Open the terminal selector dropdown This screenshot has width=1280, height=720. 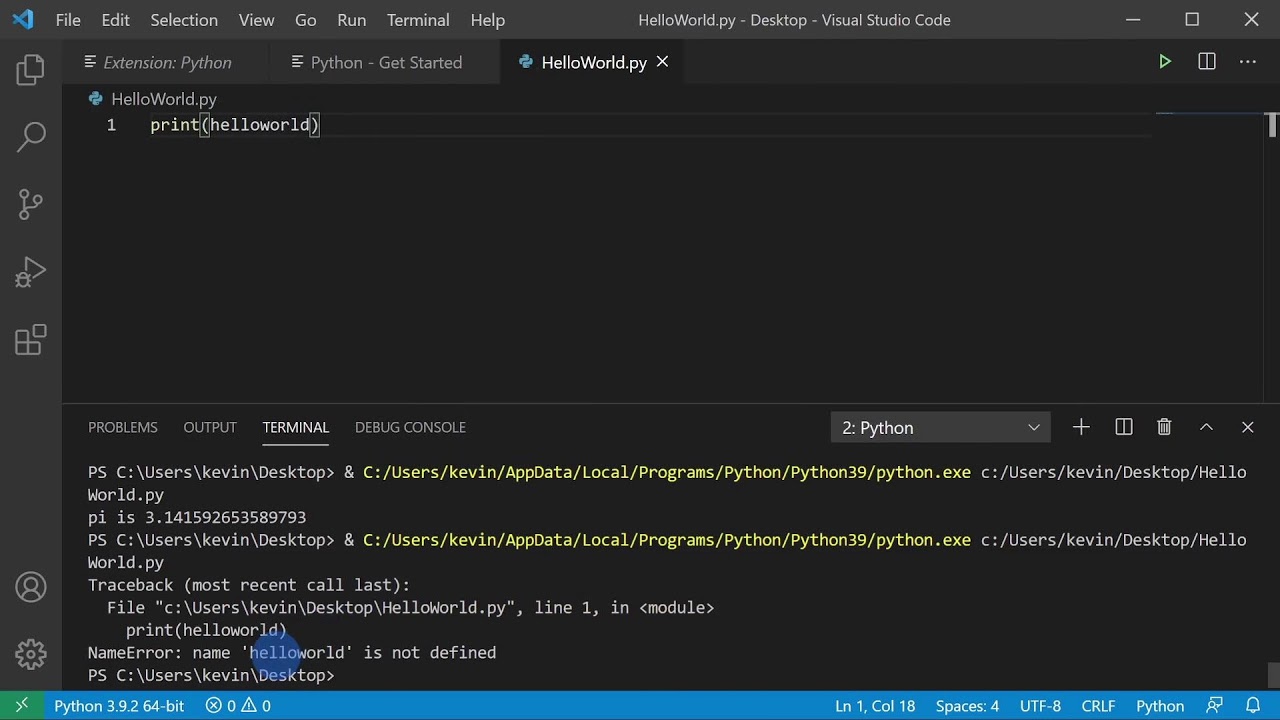[x=940, y=428]
